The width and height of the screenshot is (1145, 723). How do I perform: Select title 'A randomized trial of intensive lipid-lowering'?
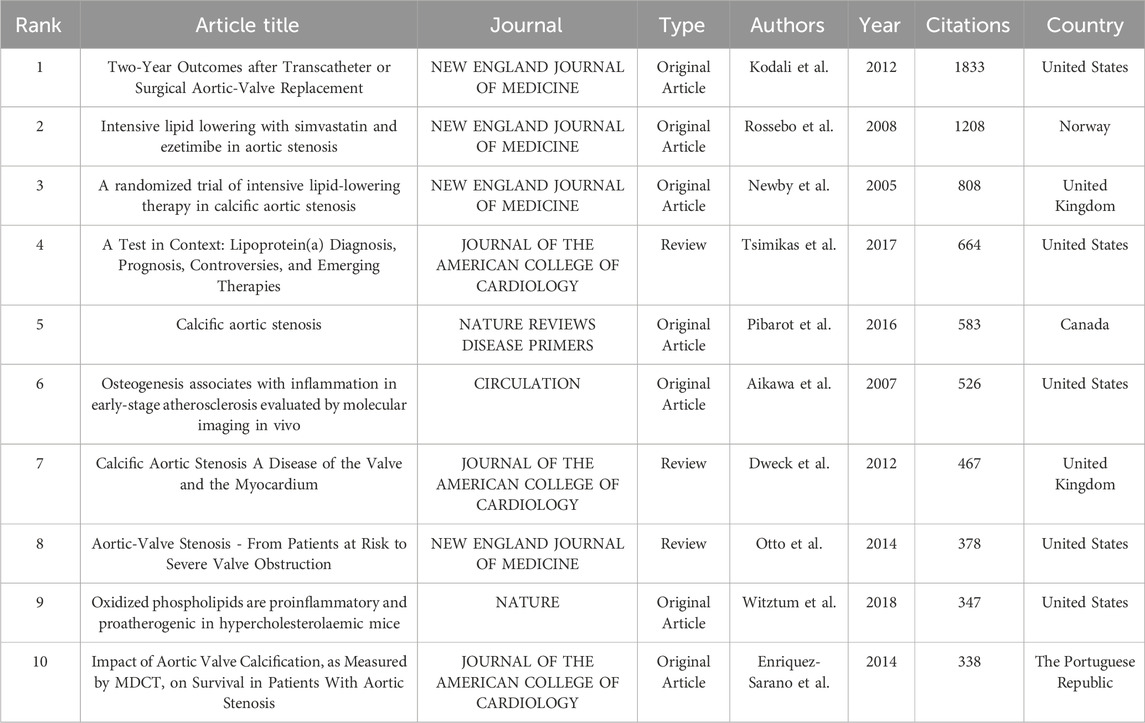249,196
